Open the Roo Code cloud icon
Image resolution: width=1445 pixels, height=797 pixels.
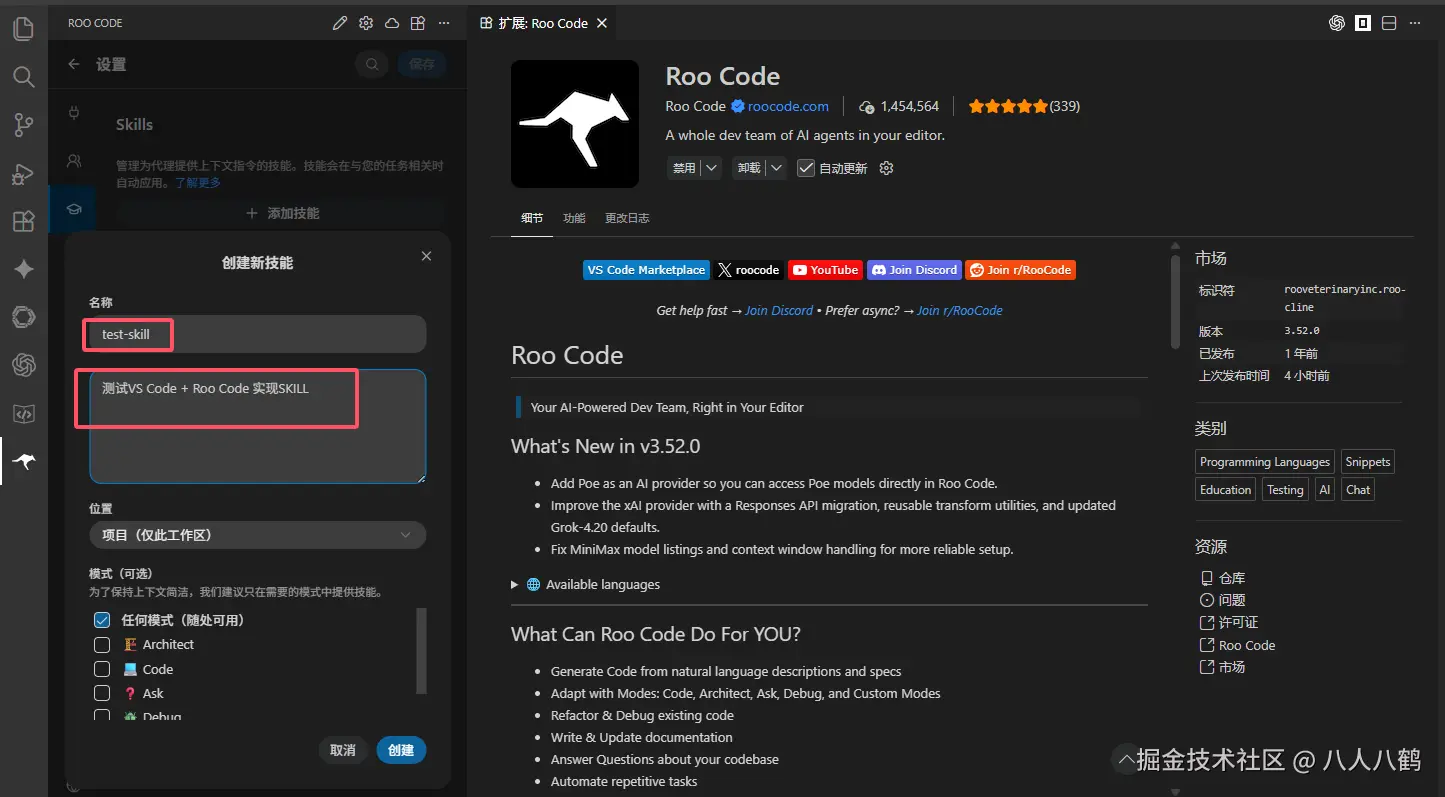pyautogui.click(x=392, y=23)
